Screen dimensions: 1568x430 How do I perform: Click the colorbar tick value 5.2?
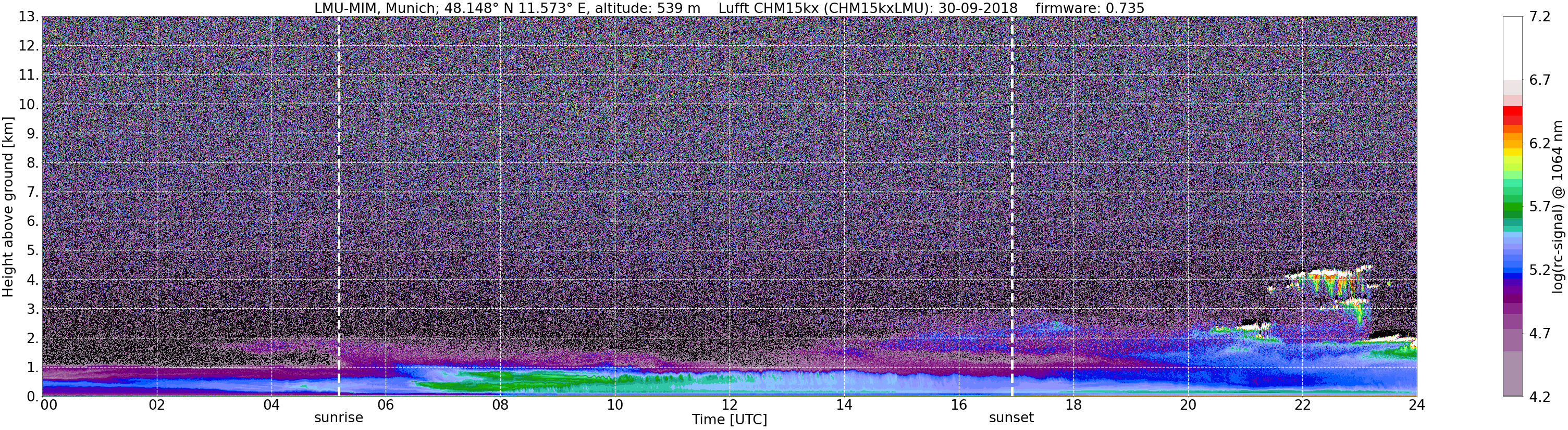[1539, 270]
